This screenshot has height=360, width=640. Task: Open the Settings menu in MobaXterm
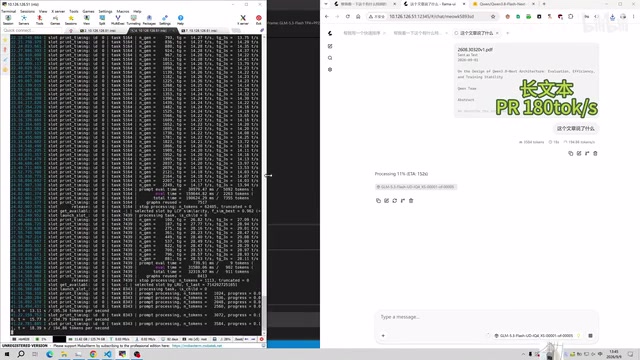tap(105, 11)
